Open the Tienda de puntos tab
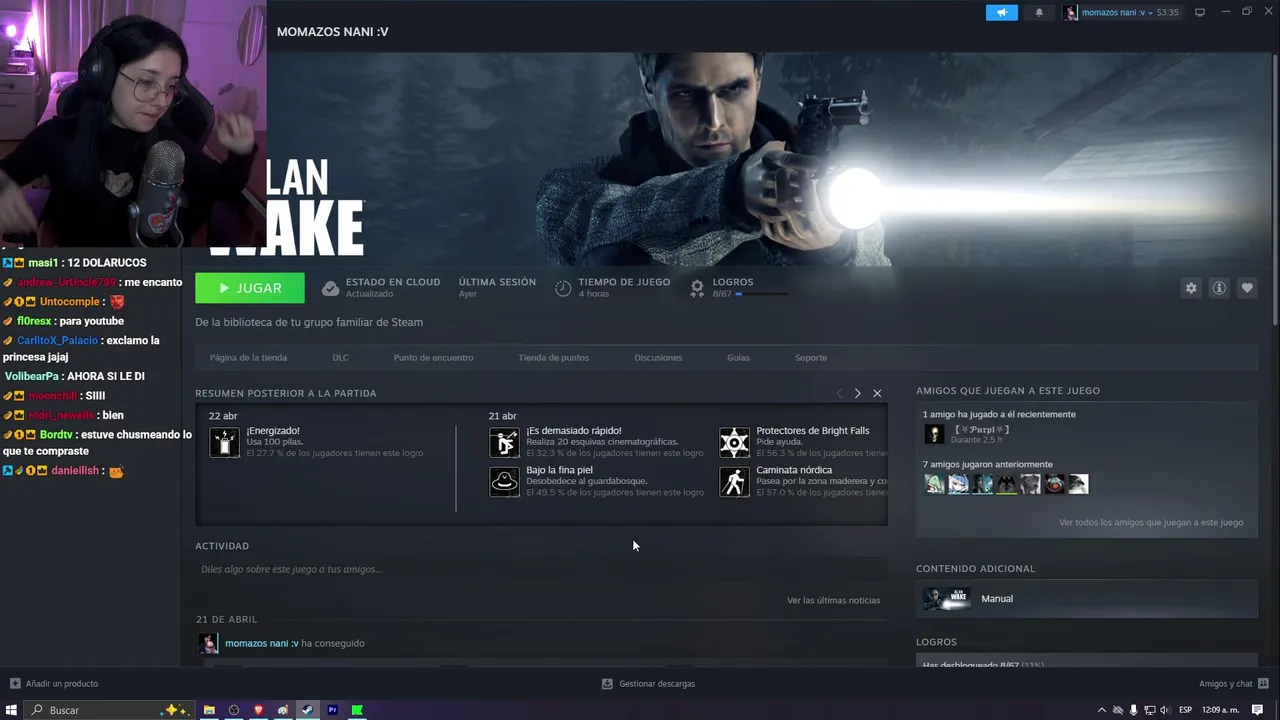The height and width of the screenshot is (720, 1280). pyautogui.click(x=553, y=358)
